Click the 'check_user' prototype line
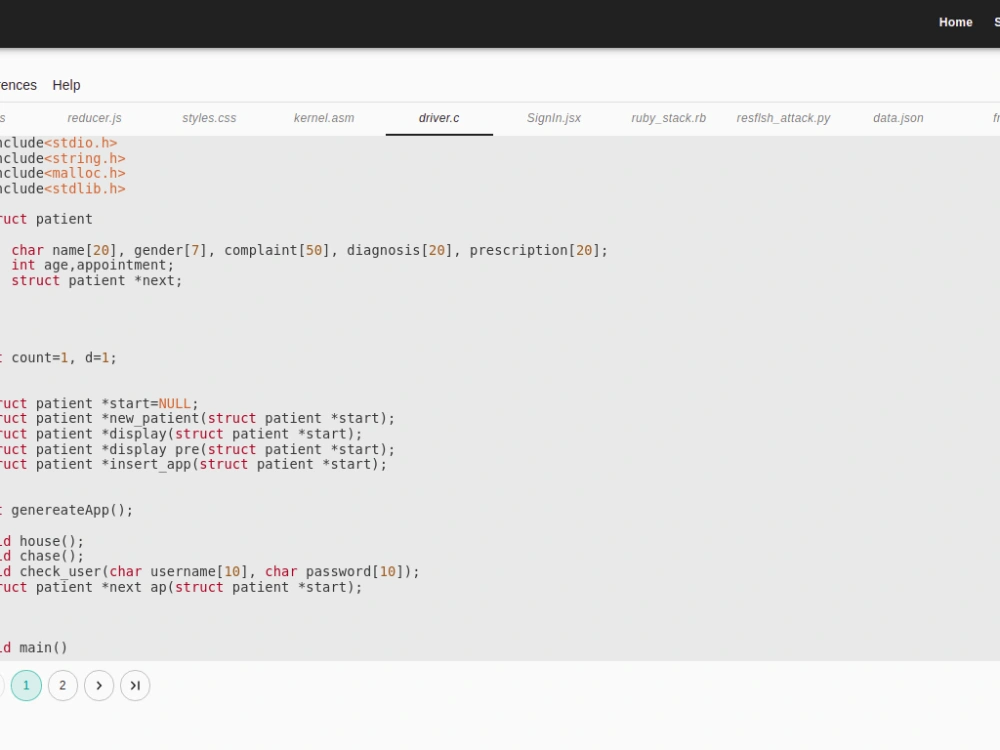Viewport: 1000px width, 750px height. point(210,571)
